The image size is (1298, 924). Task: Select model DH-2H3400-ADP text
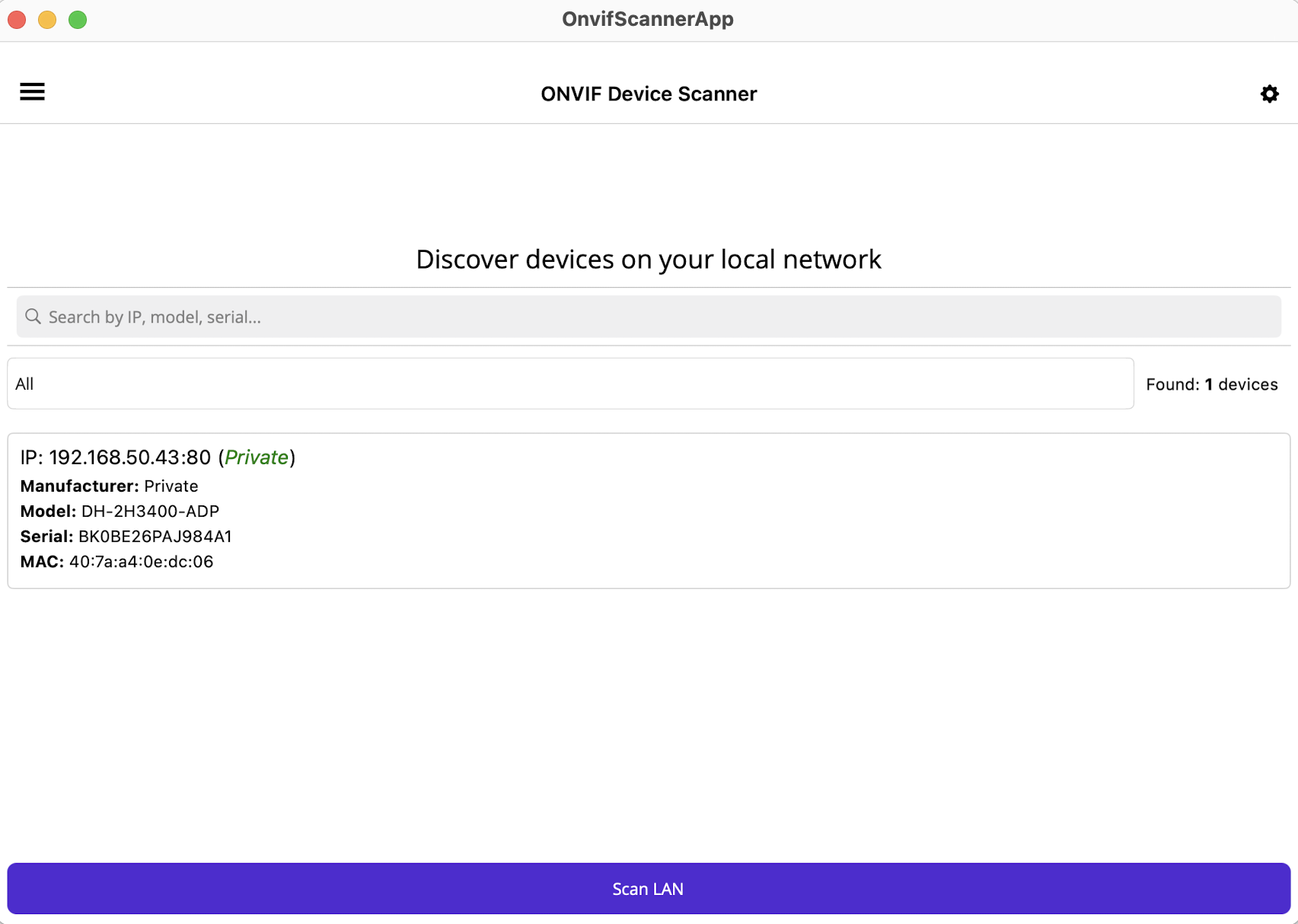pyautogui.click(x=150, y=511)
